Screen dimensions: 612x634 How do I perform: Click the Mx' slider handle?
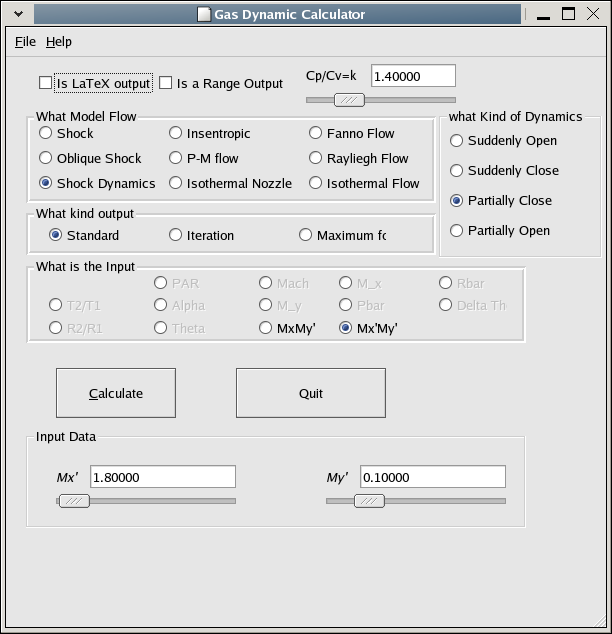click(x=74, y=501)
